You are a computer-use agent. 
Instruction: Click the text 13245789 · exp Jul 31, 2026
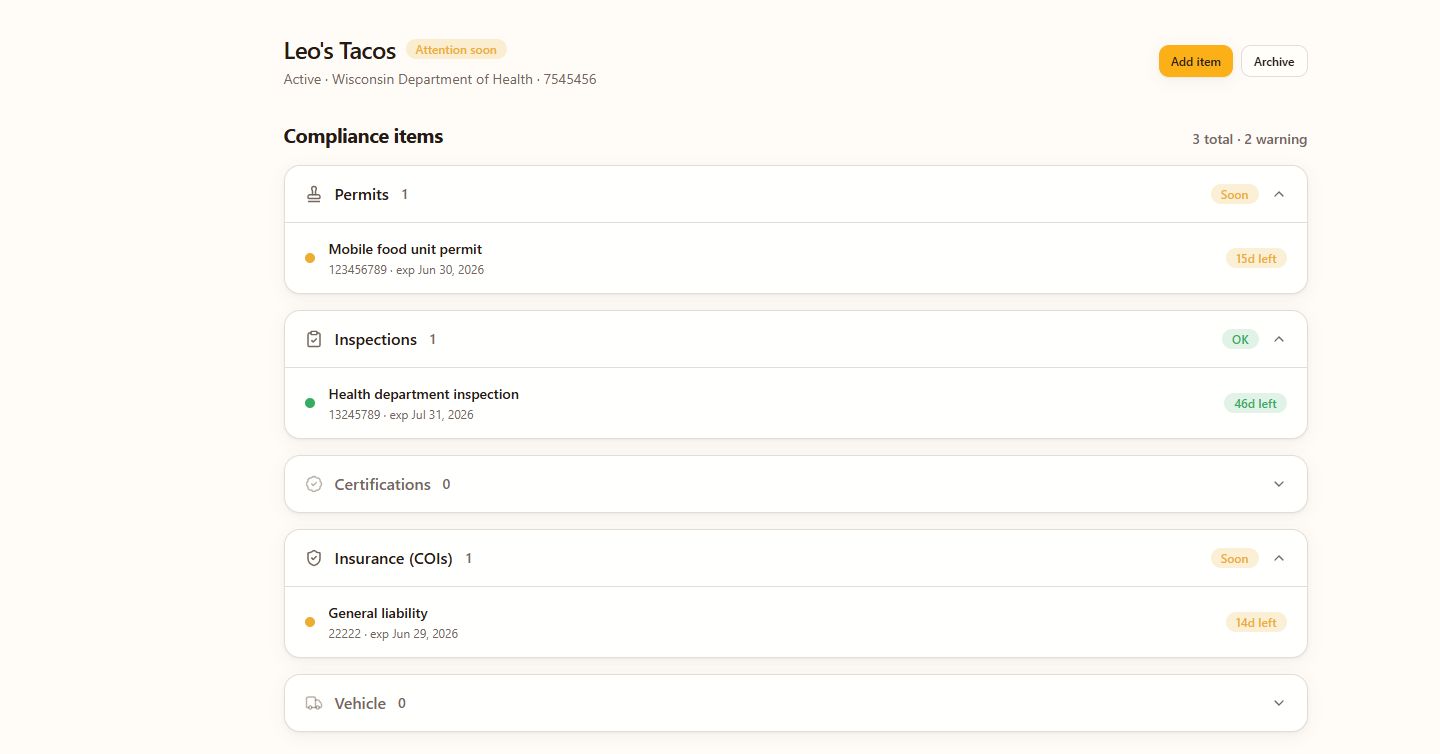(x=401, y=415)
